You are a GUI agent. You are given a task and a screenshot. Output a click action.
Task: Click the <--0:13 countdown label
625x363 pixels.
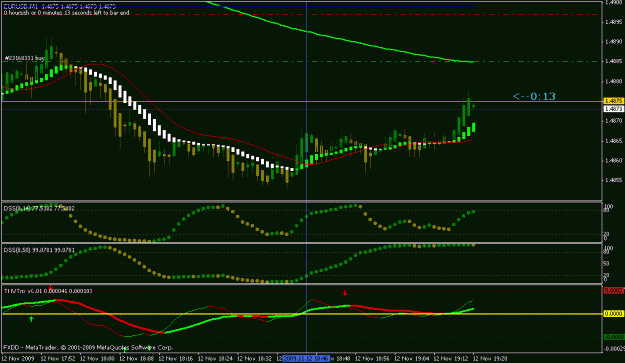pos(534,96)
